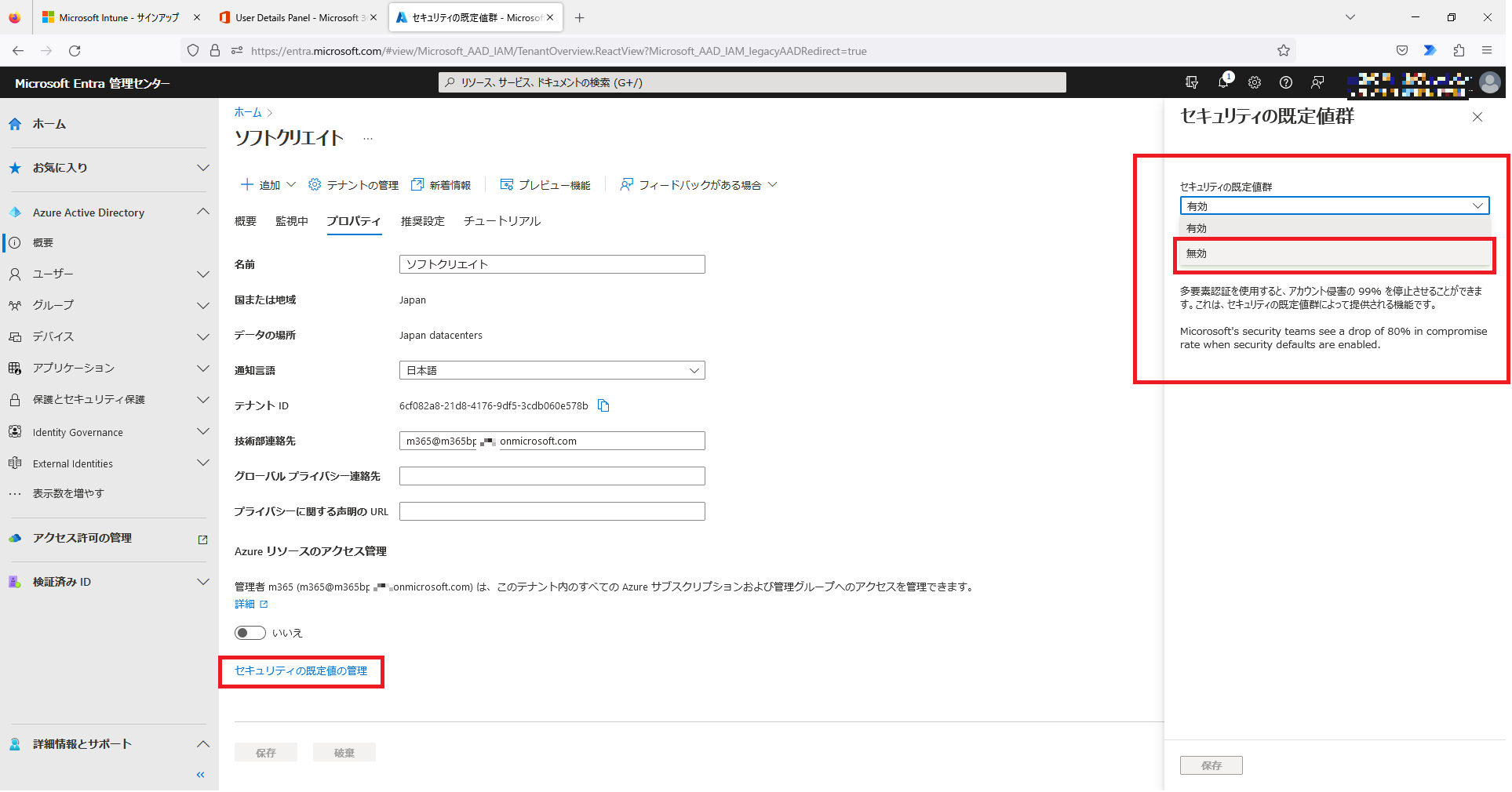1512x792 pixels.
Task: Click the デバイス device icon
Action: tap(15, 337)
